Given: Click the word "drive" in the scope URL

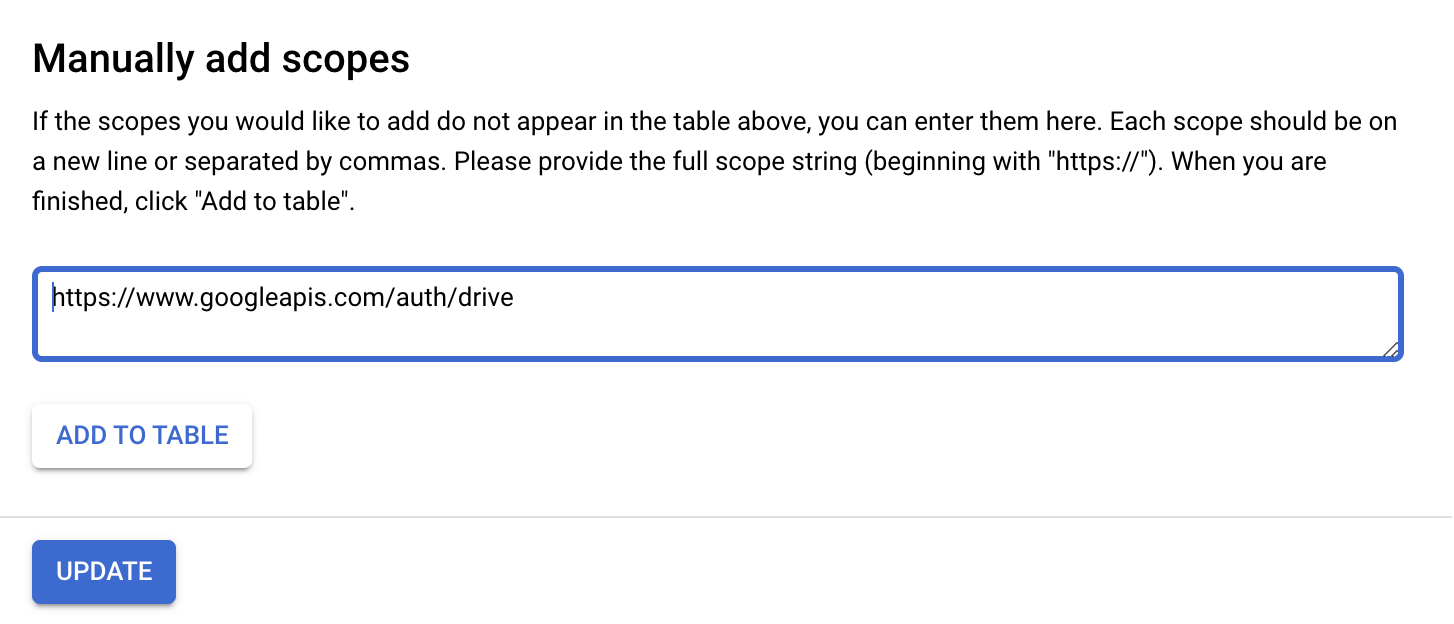Looking at the screenshot, I should [485, 298].
